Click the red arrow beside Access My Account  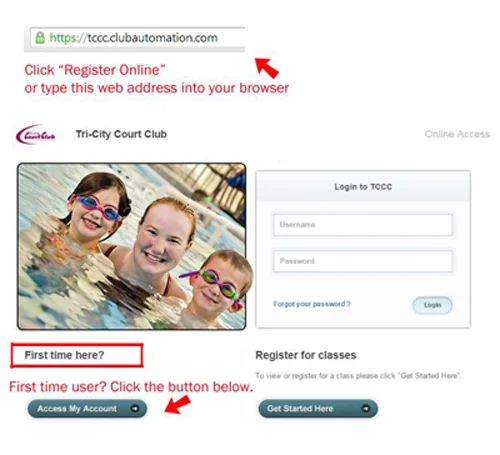click(x=178, y=404)
